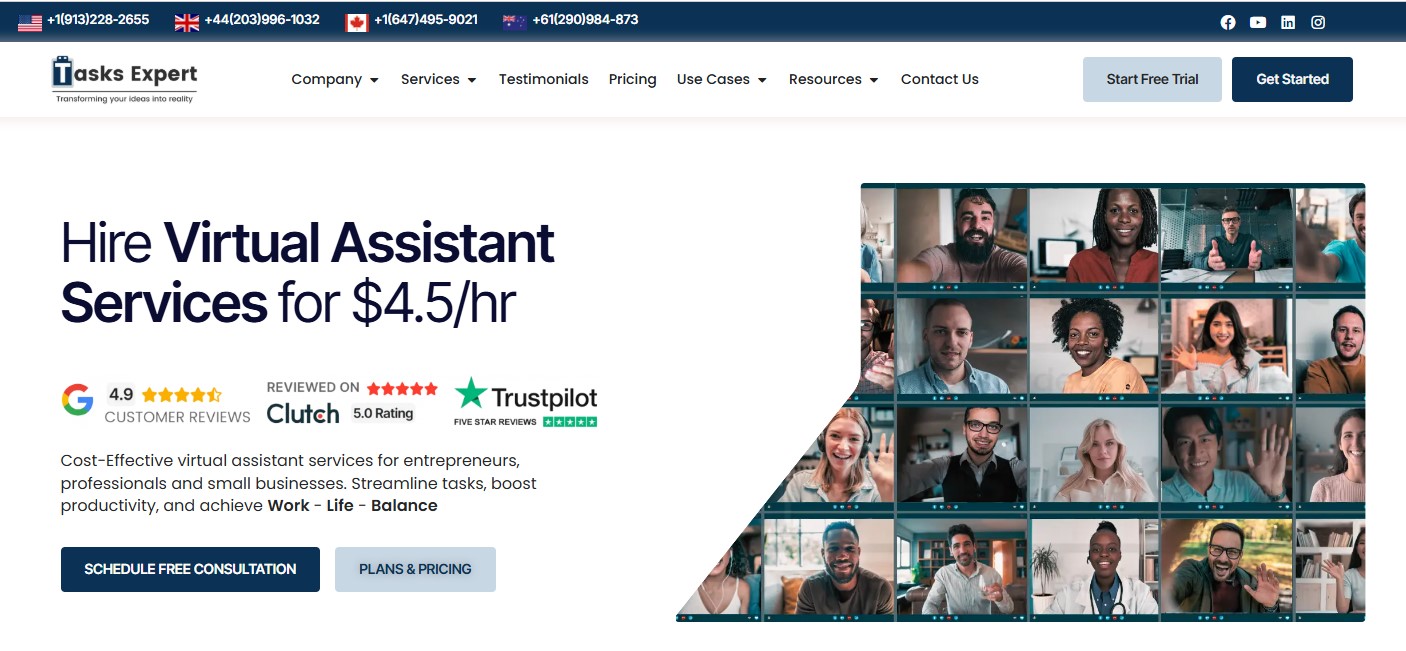Click the Tasks Expert logo
This screenshot has height=651, width=1406.
point(125,79)
